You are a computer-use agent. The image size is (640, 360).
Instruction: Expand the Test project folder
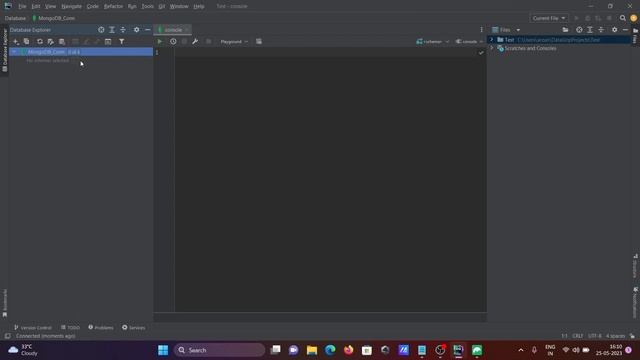pyautogui.click(x=492, y=40)
